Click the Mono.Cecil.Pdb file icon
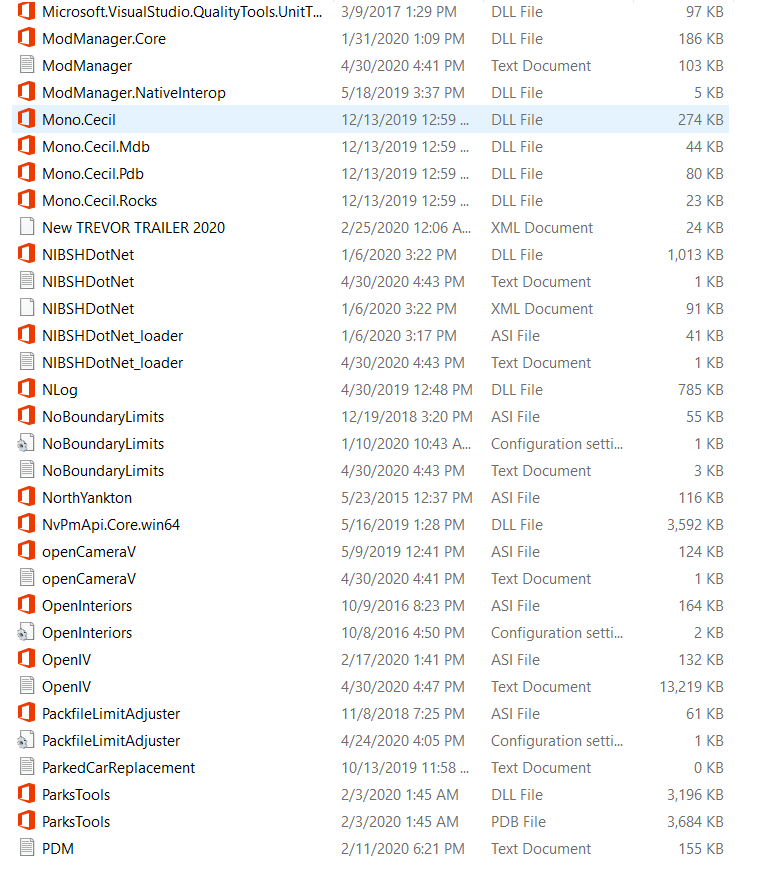This screenshot has height=869, width=757. 26,173
